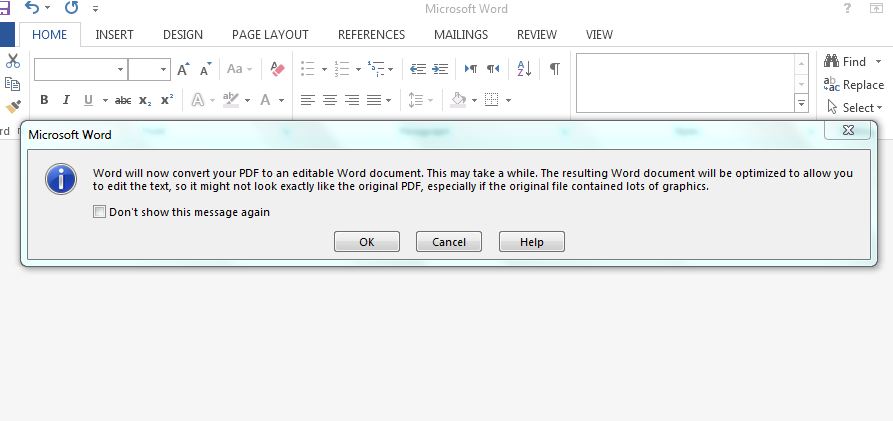Open the Borders dropdown arrow
This screenshot has width=893, height=421.
(508, 101)
